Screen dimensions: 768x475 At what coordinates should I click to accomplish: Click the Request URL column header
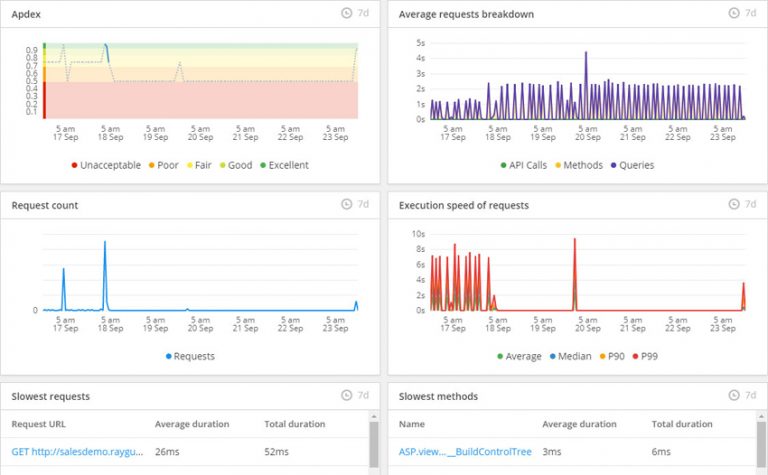(x=38, y=424)
